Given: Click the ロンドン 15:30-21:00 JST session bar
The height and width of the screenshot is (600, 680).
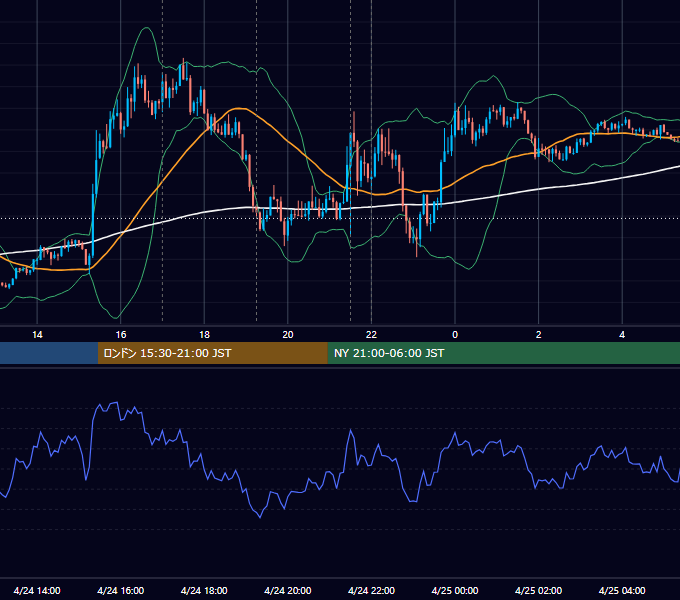Looking at the screenshot, I should (212, 353).
